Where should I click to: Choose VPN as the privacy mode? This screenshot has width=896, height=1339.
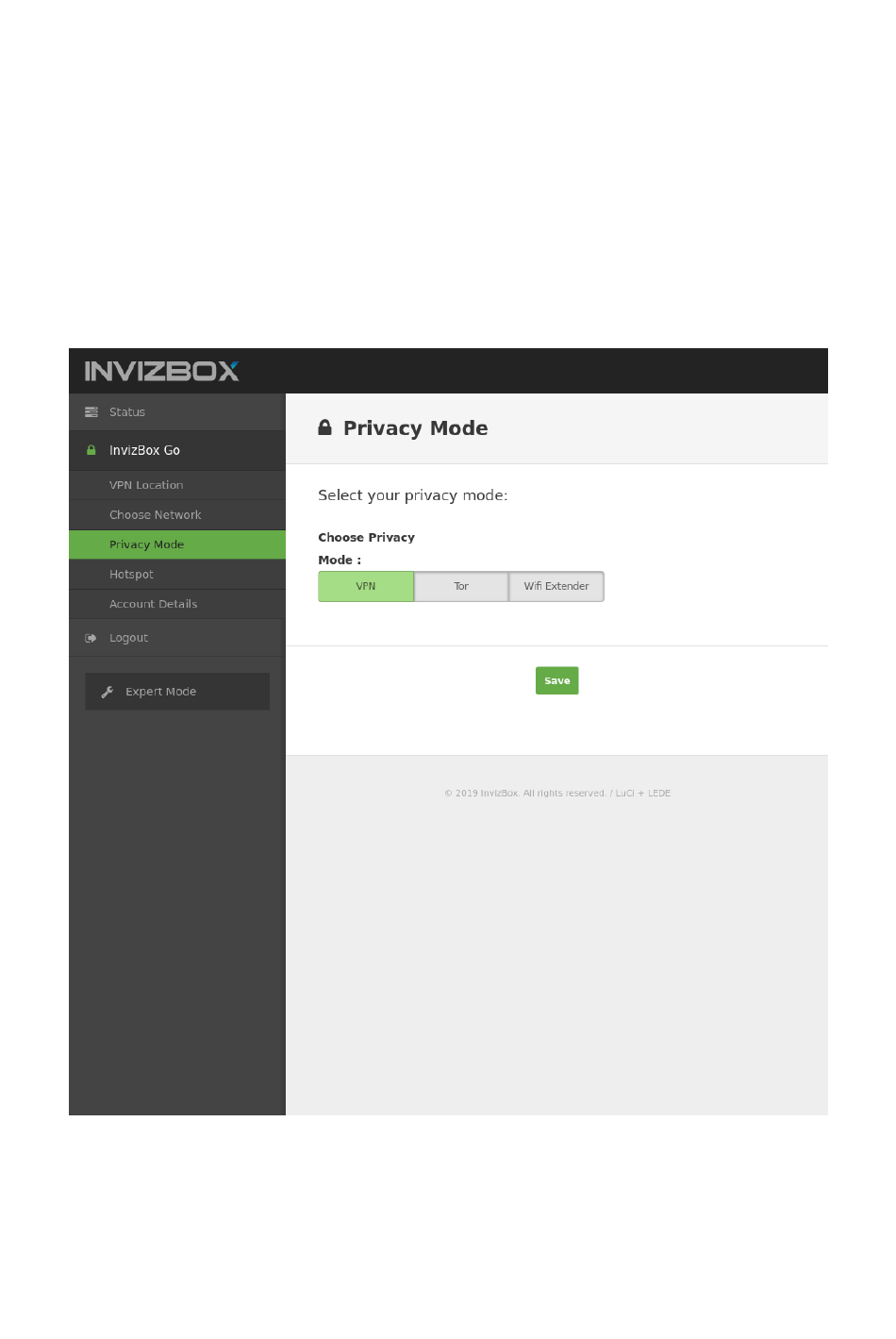pyautogui.click(x=366, y=586)
